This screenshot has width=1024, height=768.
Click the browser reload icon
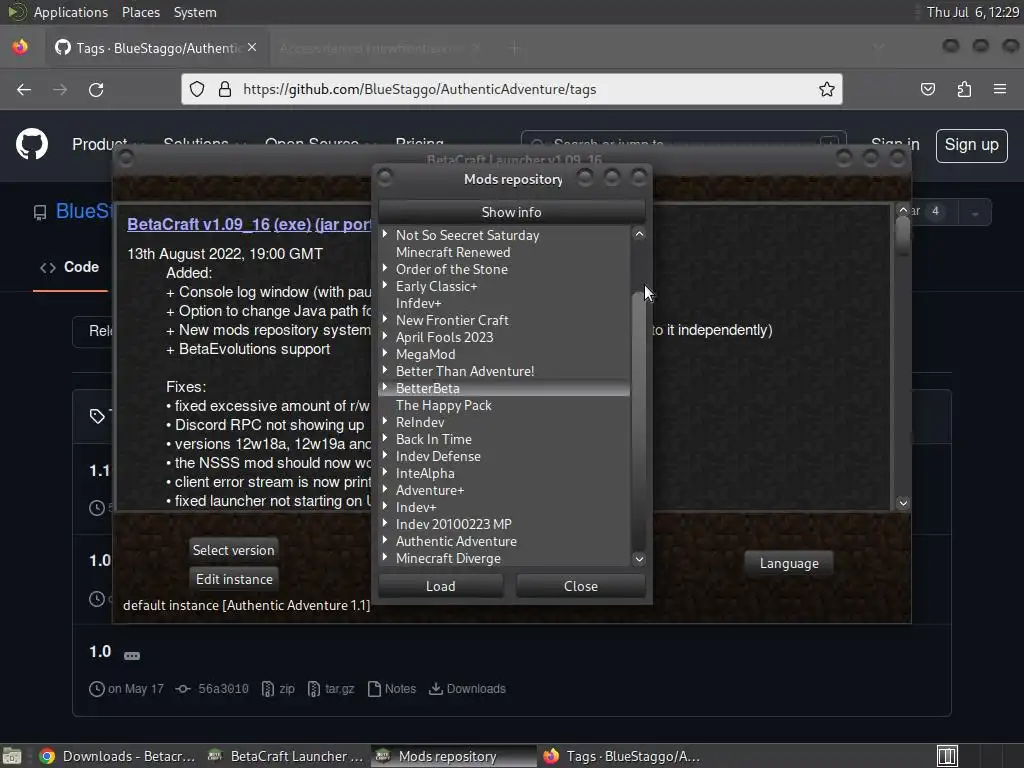pyautogui.click(x=96, y=89)
